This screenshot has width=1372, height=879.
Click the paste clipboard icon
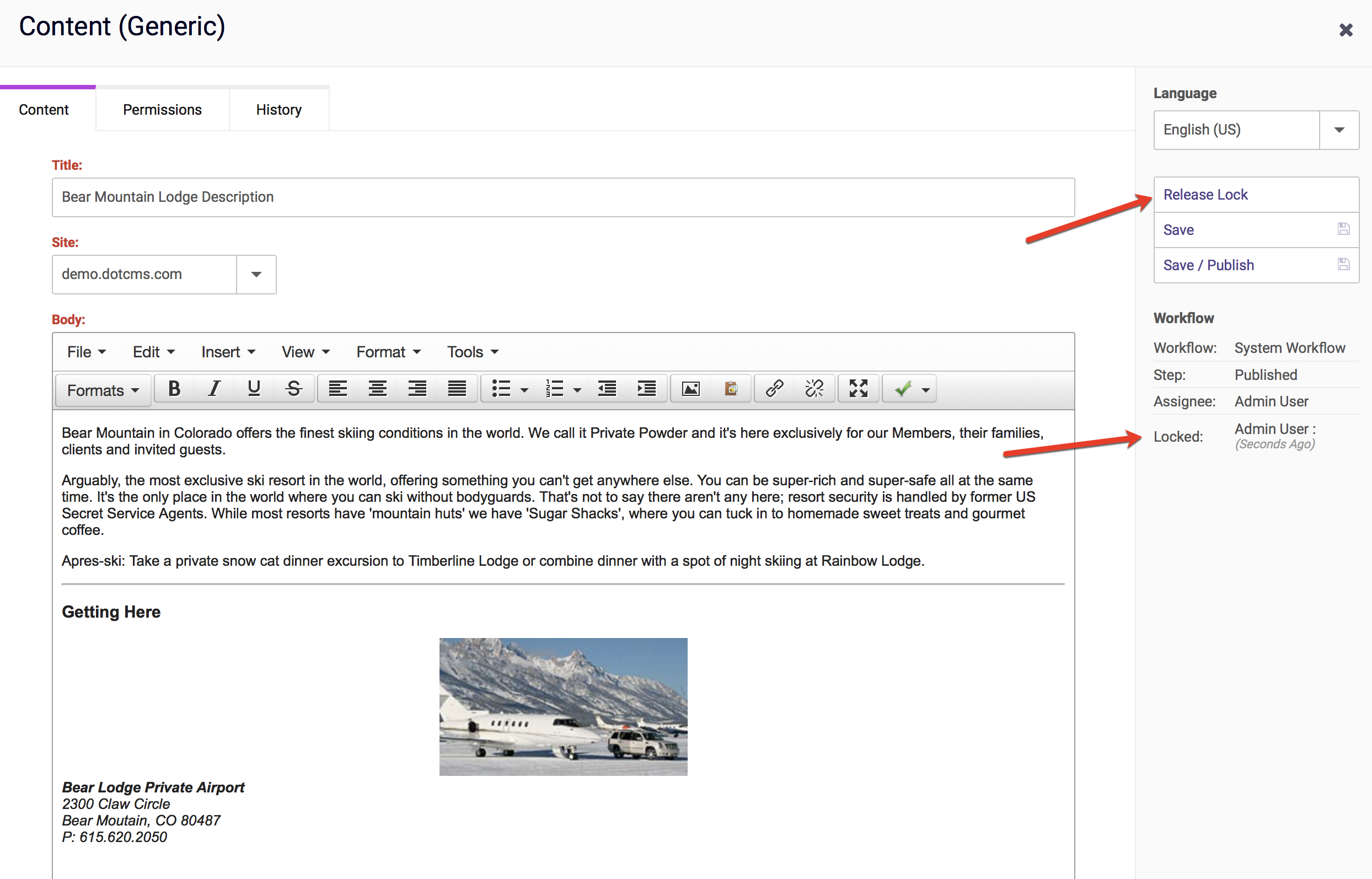click(x=731, y=389)
